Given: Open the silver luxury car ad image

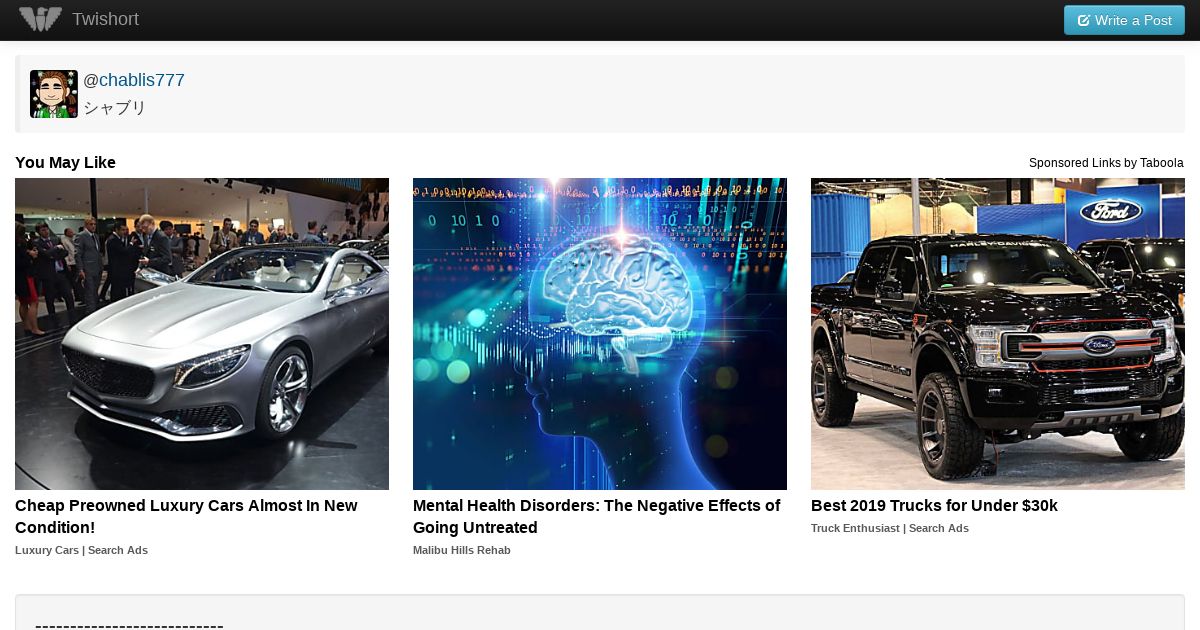Looking at the screenshot, I should pyautogui.click(x=202, y=334).
